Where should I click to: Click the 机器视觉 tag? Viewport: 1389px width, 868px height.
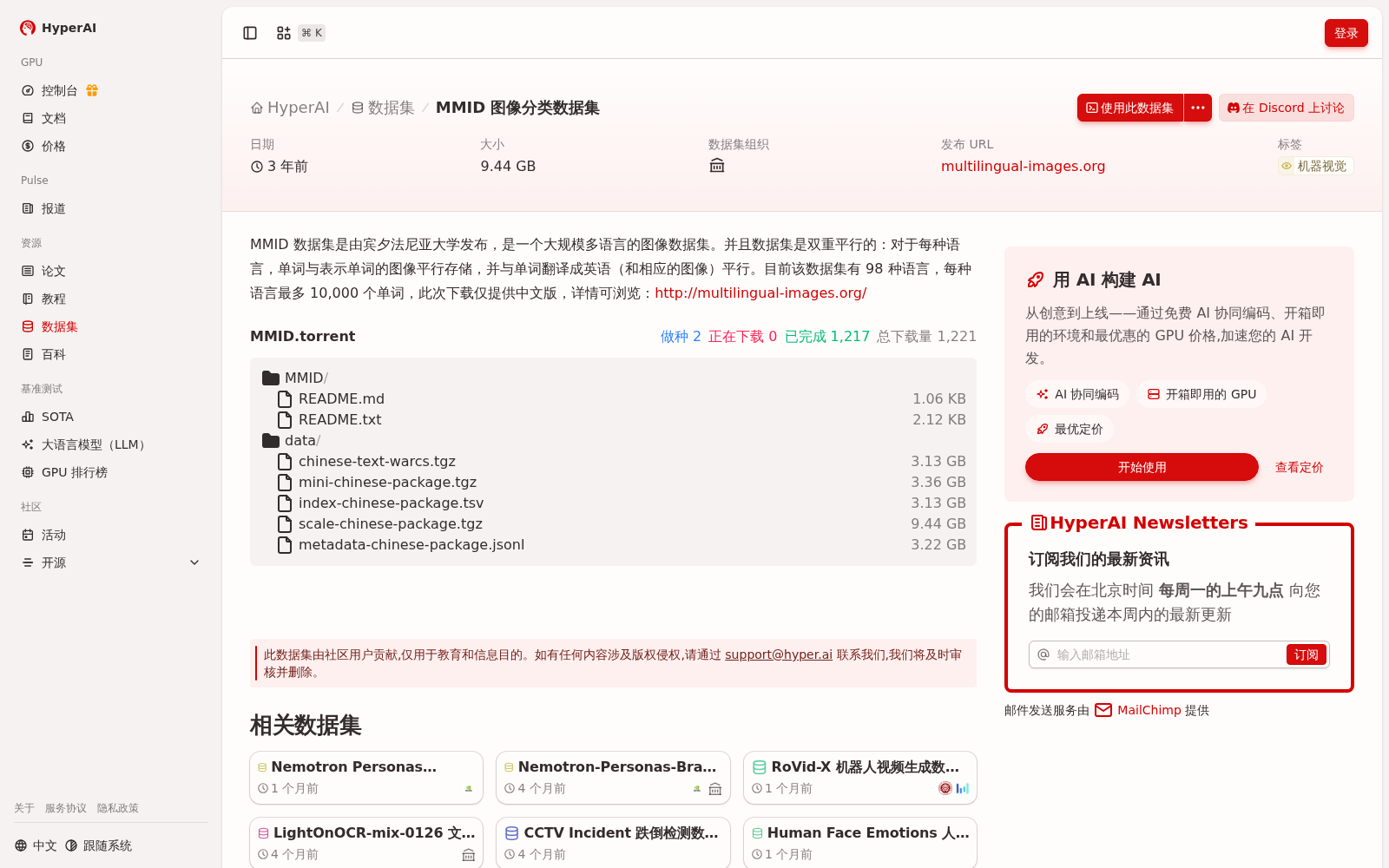pos(1315,166)
